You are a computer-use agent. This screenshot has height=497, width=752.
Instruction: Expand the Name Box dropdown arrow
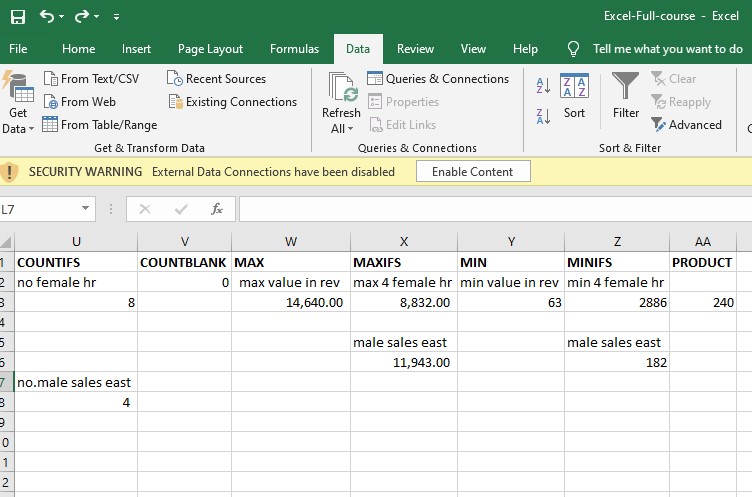pos(85,208)
